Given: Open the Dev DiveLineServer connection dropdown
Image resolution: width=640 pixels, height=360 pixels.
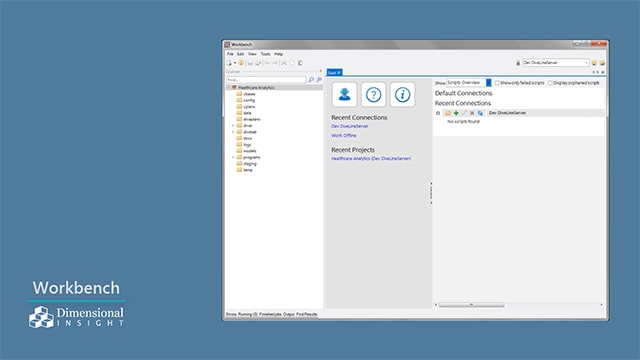Looking at the screenshot, I should pyautogui.click(x=556, y=63).
